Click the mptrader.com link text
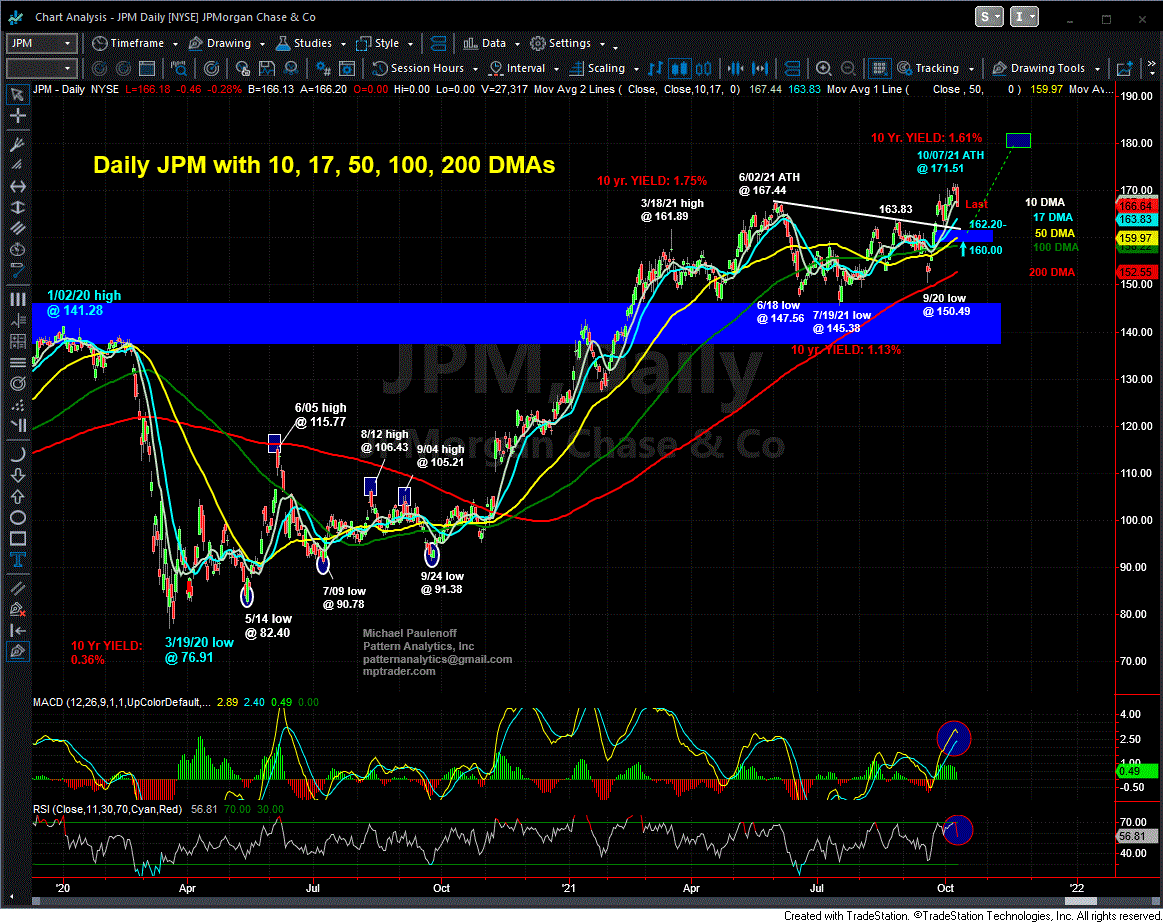The width and height of the screenshot is (1163, 922). 399,671
